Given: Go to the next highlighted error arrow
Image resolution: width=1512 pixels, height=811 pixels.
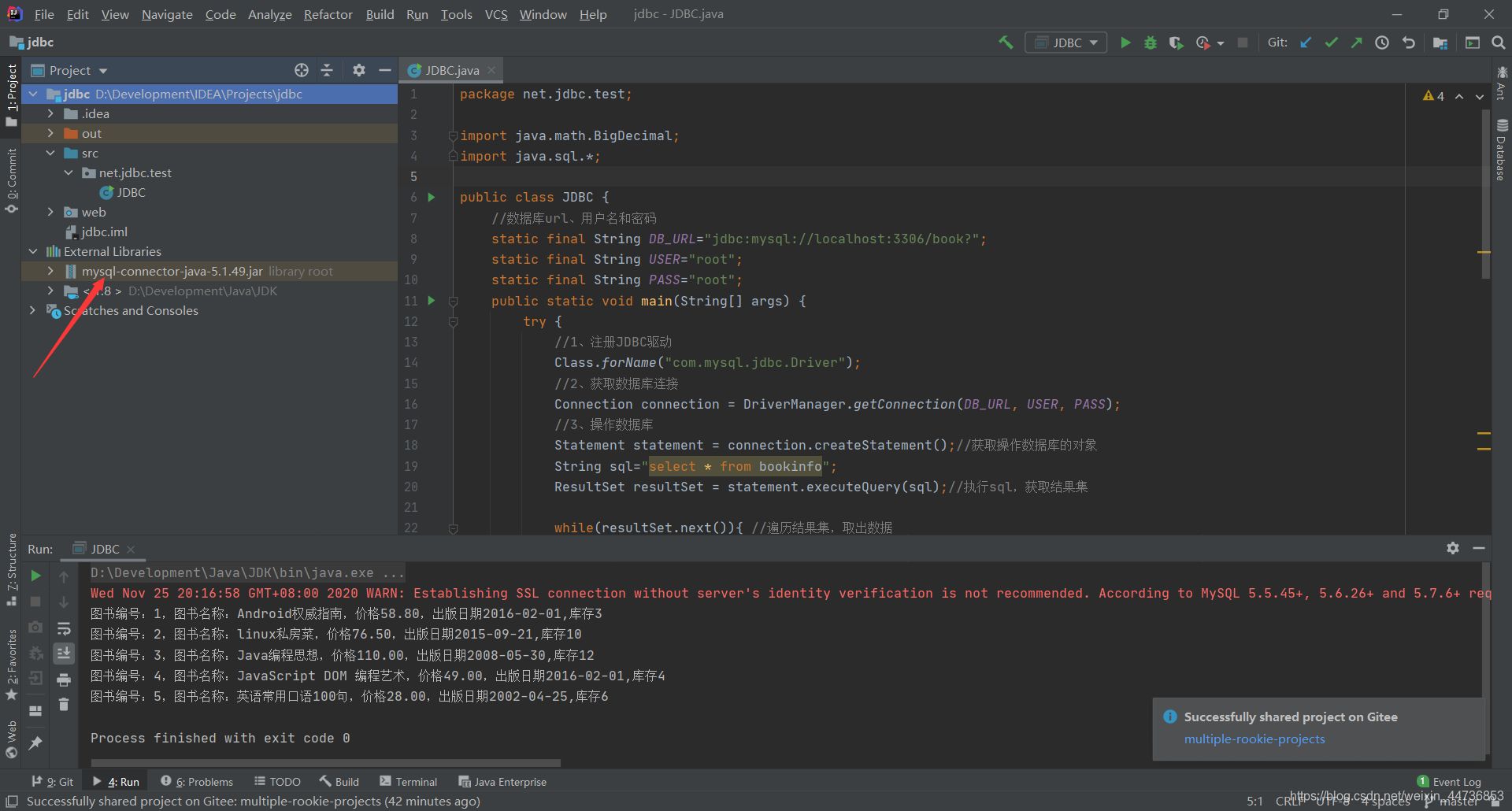Looking at the screenshot, I should [x=1480, y=96].
